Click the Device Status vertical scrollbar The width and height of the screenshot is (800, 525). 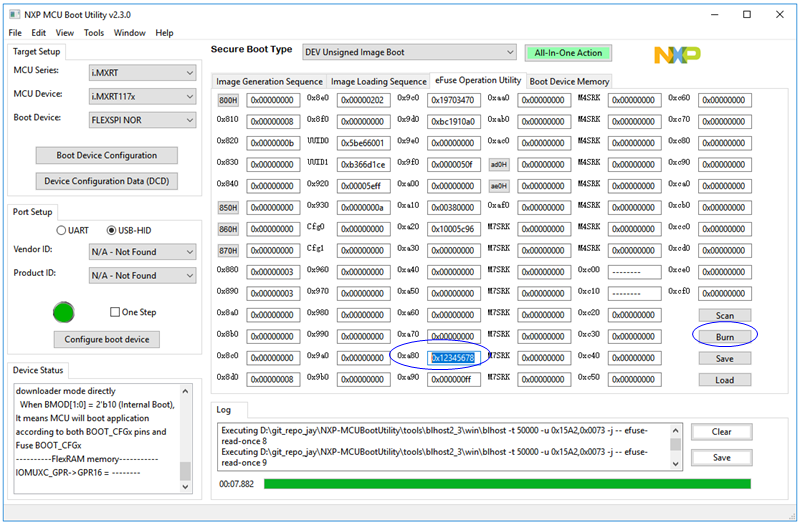click(185, 439)
